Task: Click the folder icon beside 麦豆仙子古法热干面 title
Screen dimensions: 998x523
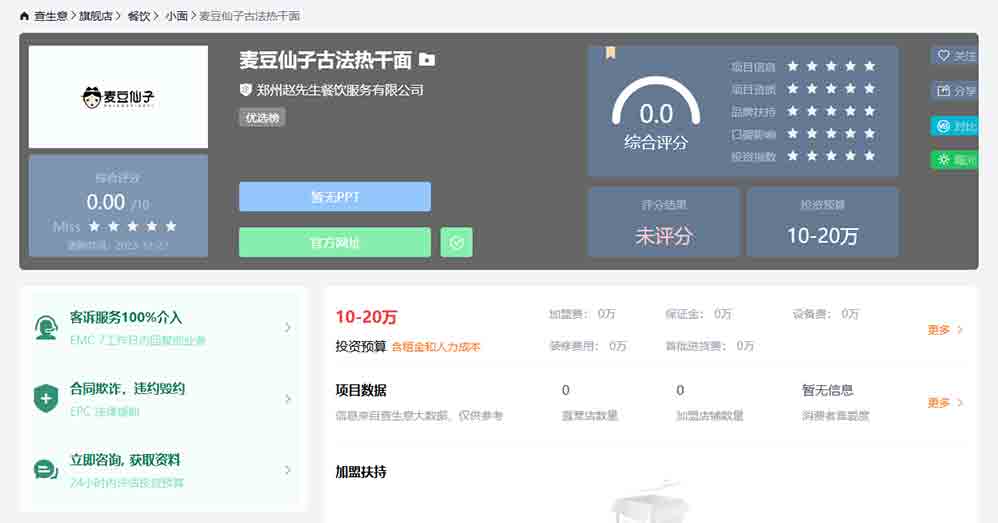Action: pyautogui.click(x=427, y=60)
